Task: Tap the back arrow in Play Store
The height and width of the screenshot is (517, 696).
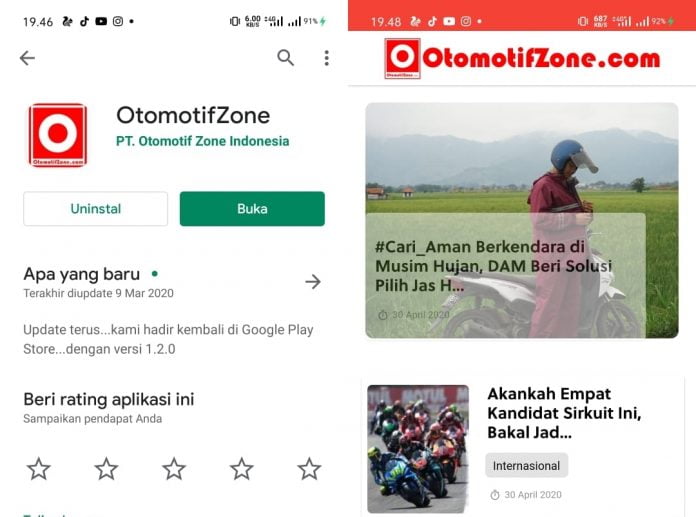Action: 27,58
